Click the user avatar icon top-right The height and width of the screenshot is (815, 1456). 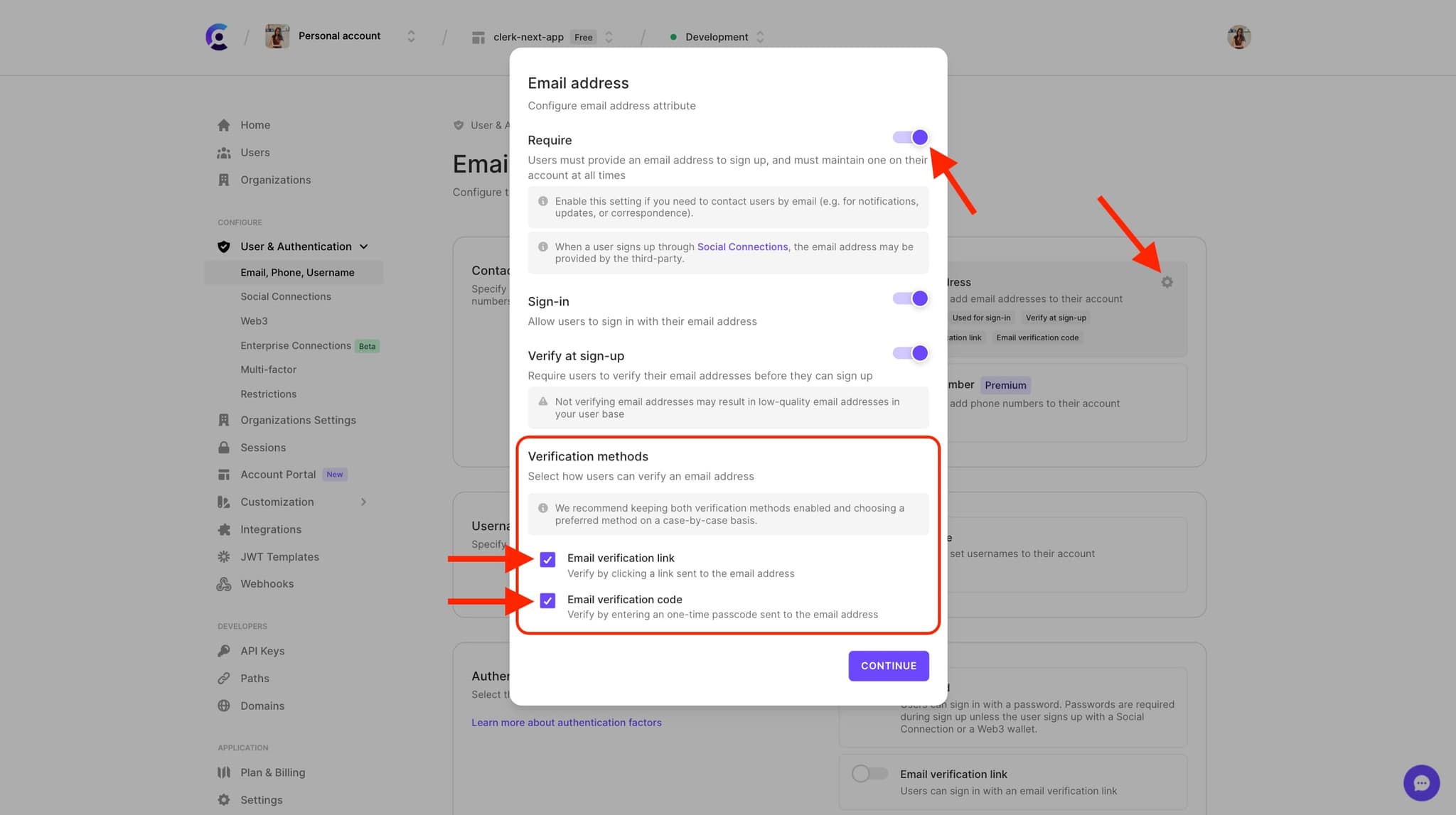coord(1238,37)
